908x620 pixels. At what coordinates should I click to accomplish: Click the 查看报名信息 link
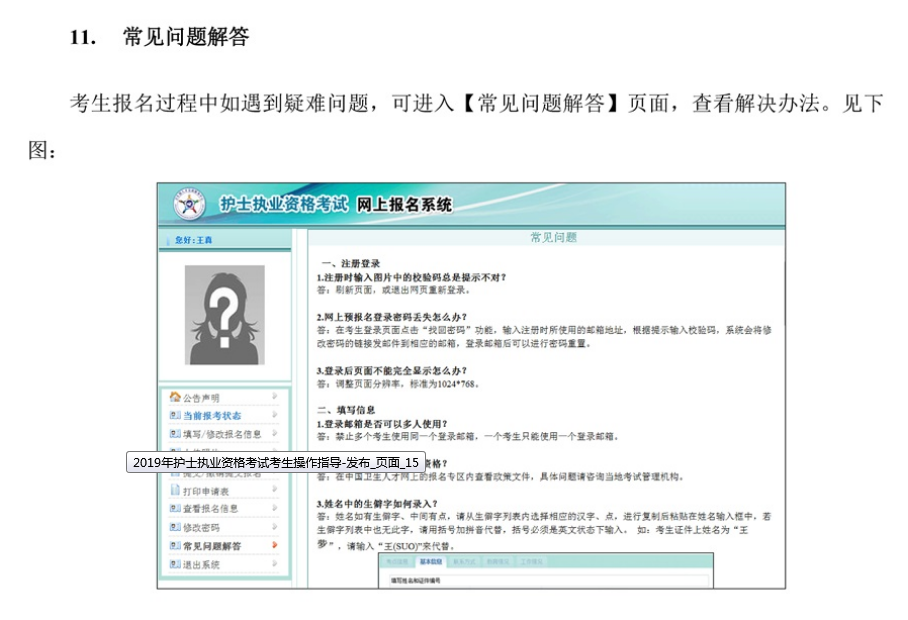(x=210, y=509)
